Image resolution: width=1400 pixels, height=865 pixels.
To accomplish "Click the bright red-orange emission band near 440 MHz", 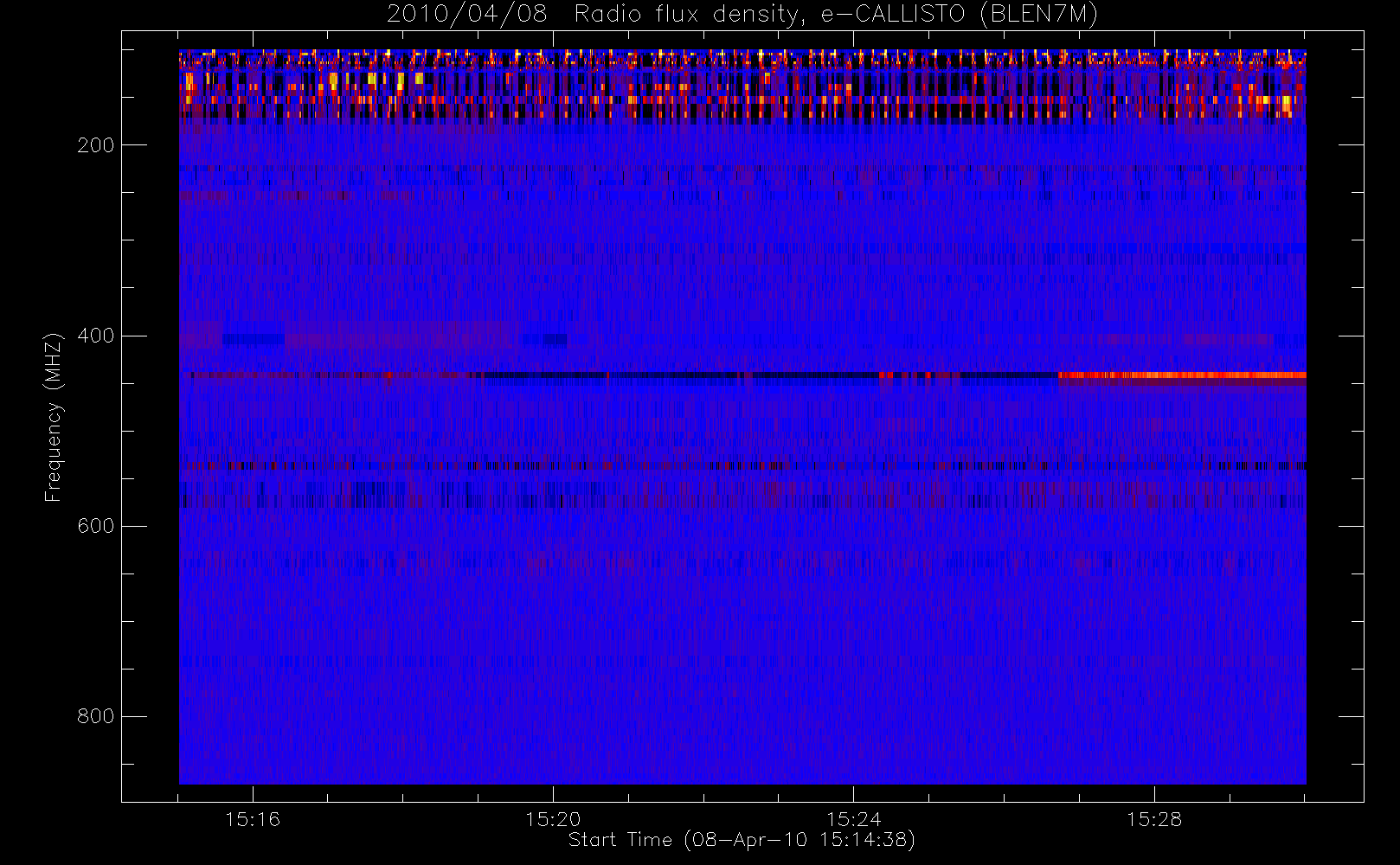I will tap(1182, 375).
